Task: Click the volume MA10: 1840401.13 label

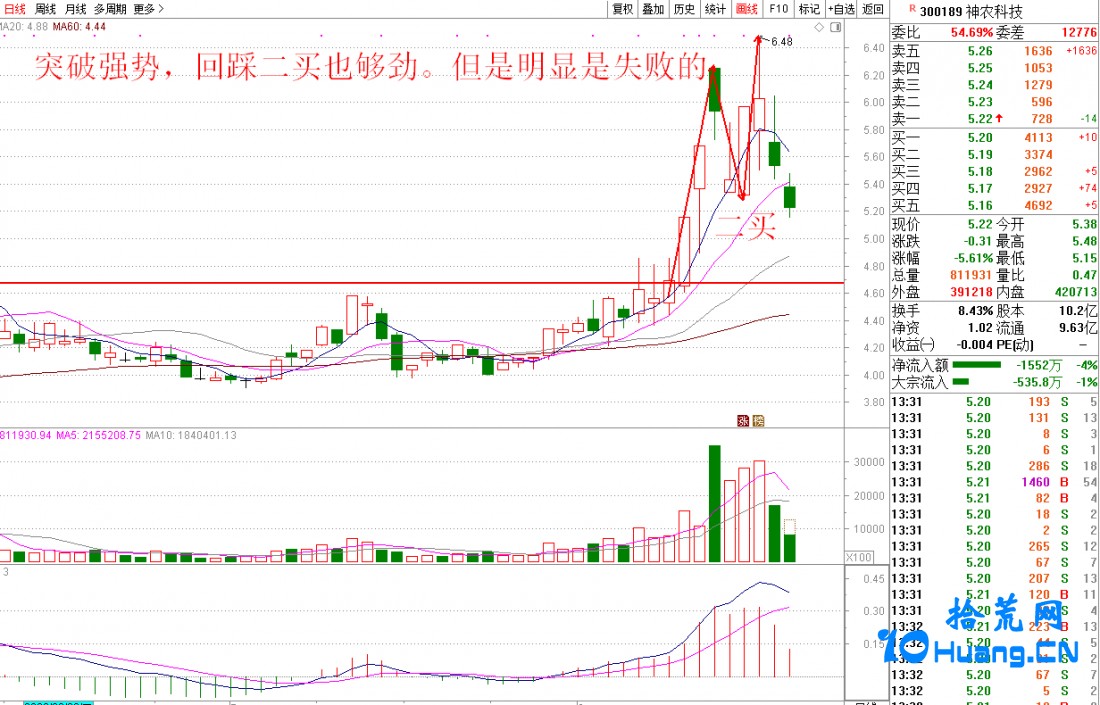Action: pos(191,436)
